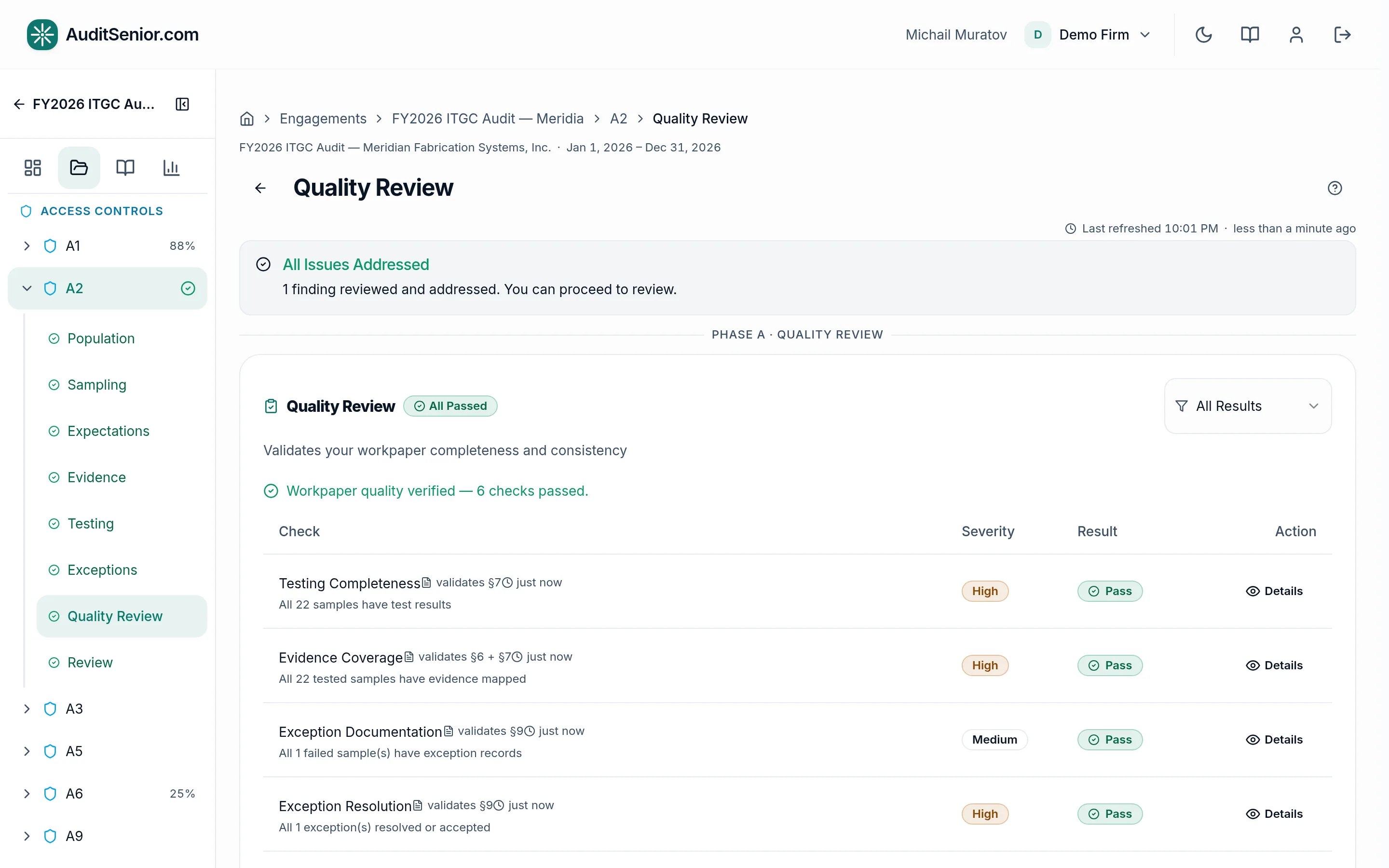This screenshot has width=1389, height=868.
Task: View Details for Exception Documentation
Action: coord(1274,740)
